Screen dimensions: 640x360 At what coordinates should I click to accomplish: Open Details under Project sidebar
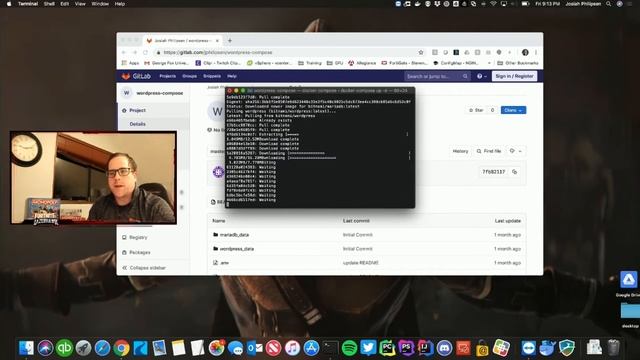pos(138,124)
